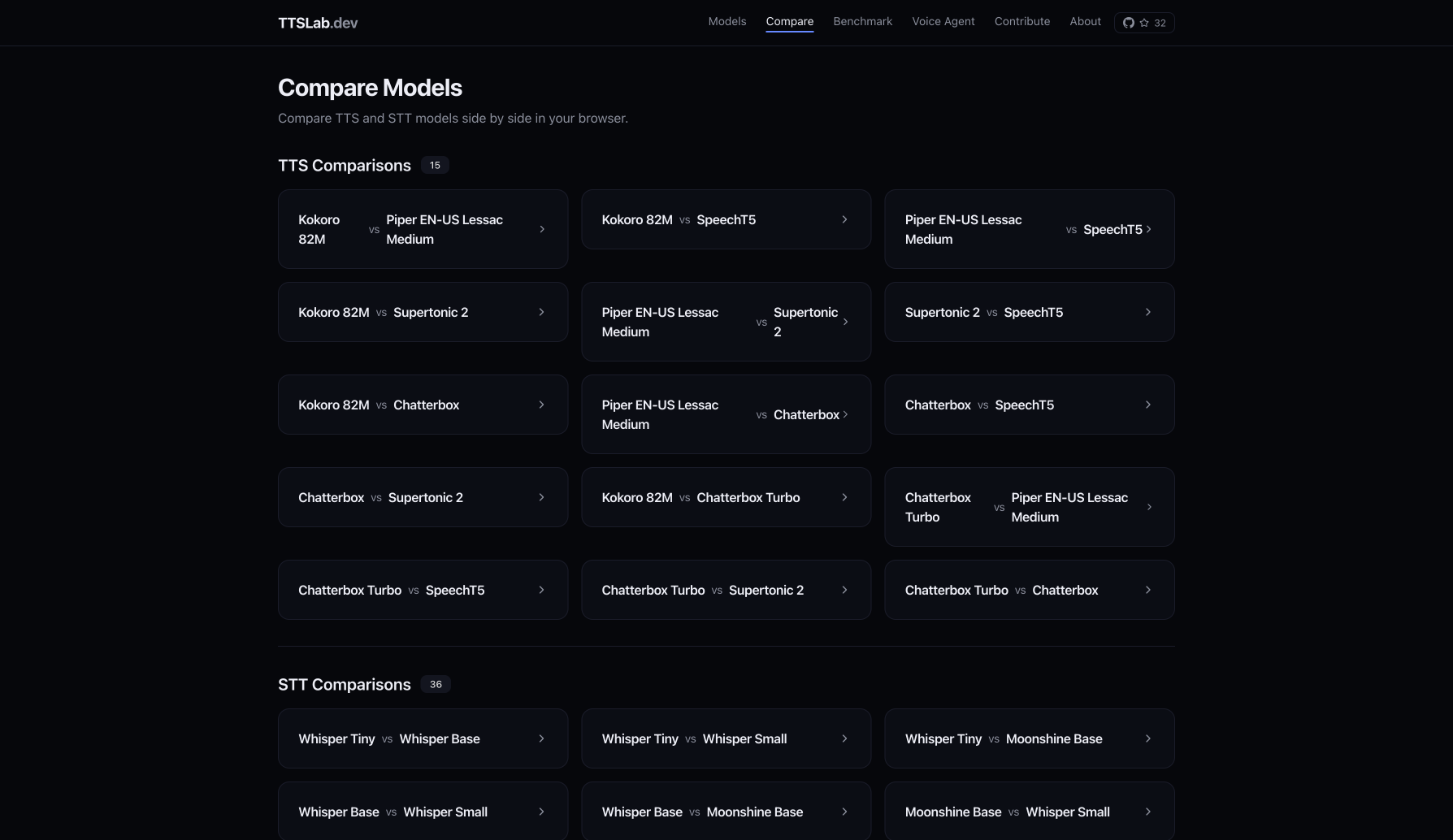This screenshot has width=1453, height=840.
Task: Click the TTSLab.dev logo
Action: click(318, 22)
